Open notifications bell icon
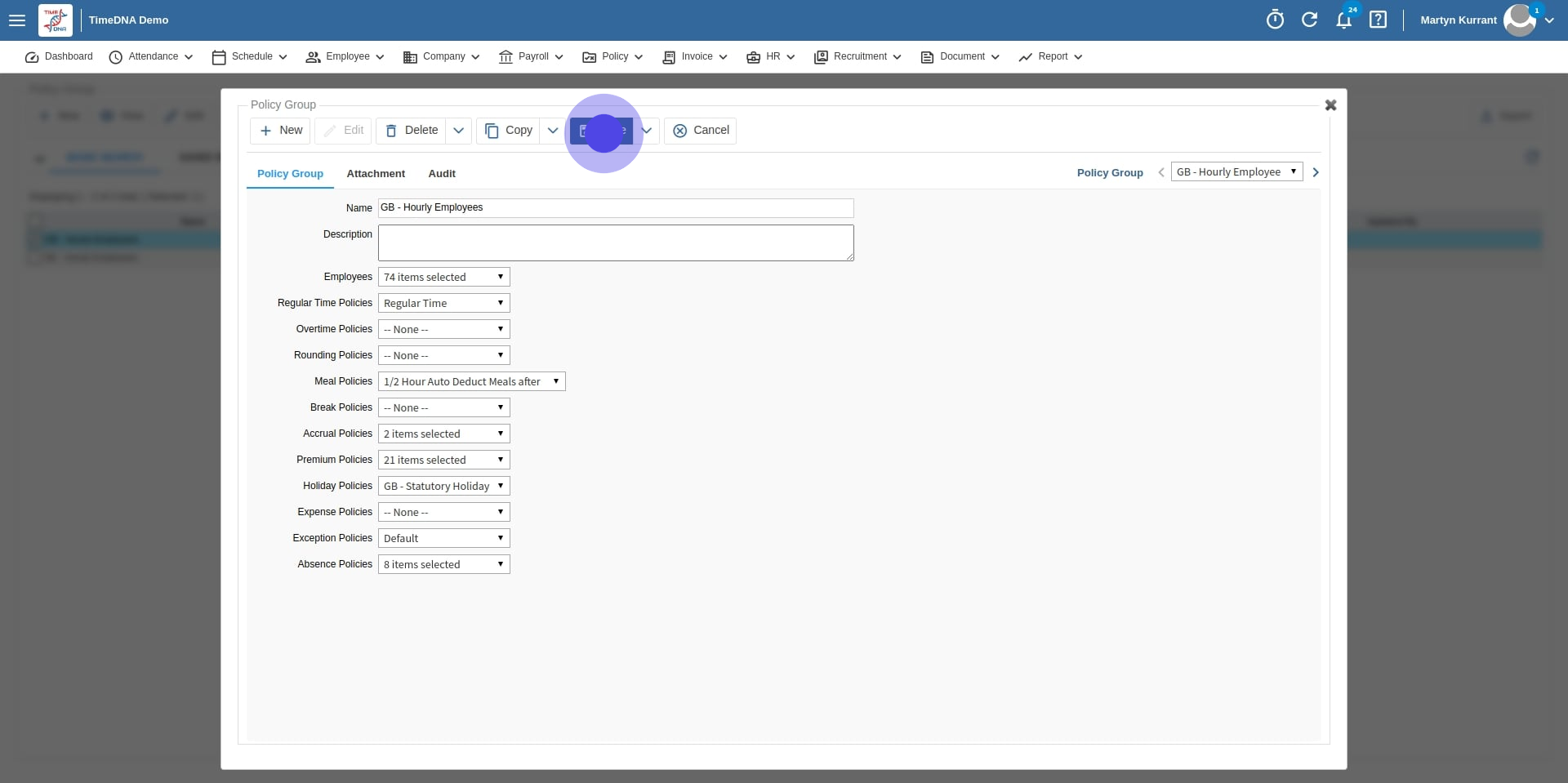Viewport: 1568px width, 783px height. click(1343, 20)
